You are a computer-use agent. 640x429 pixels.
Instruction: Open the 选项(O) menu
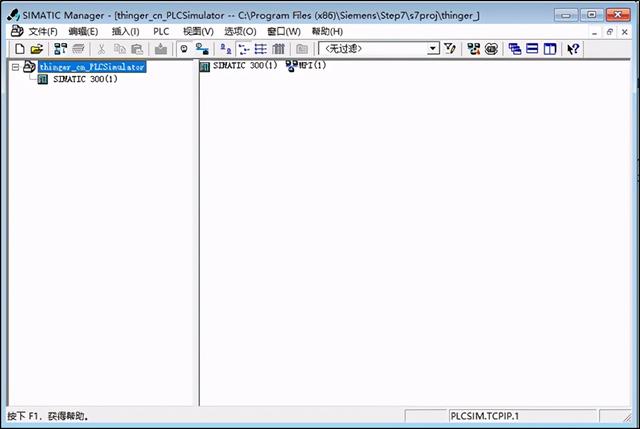240,31
